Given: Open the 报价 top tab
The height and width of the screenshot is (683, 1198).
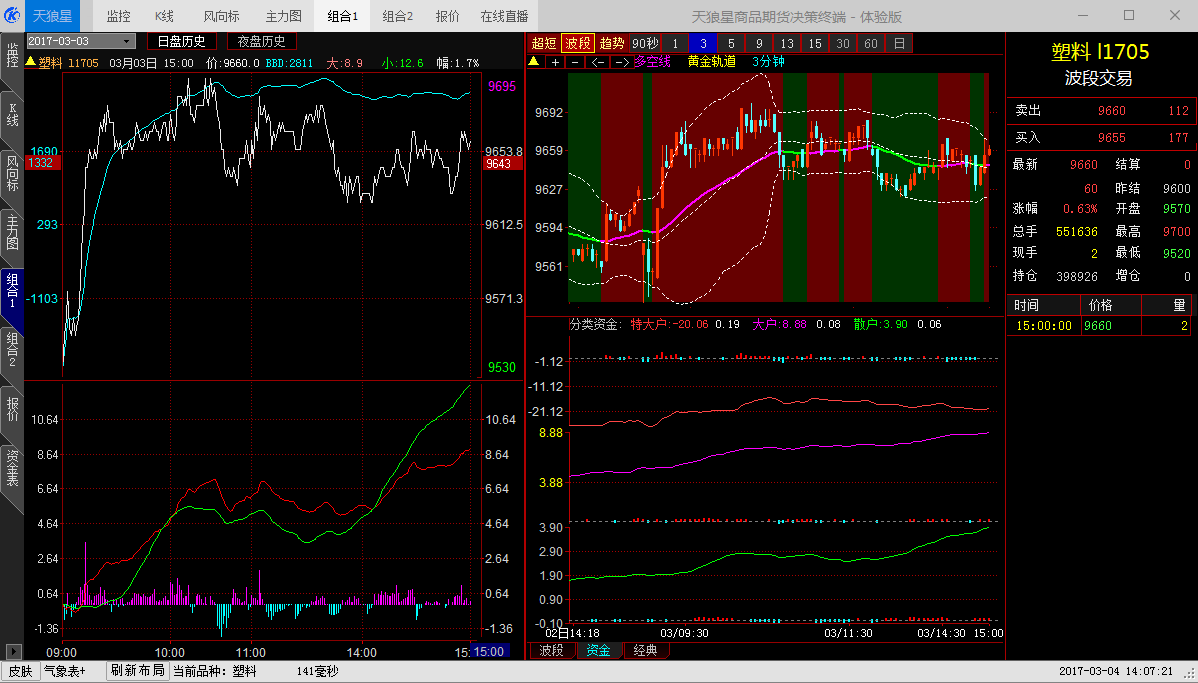Looking at the screenshot, I should (x=448, y=16).
